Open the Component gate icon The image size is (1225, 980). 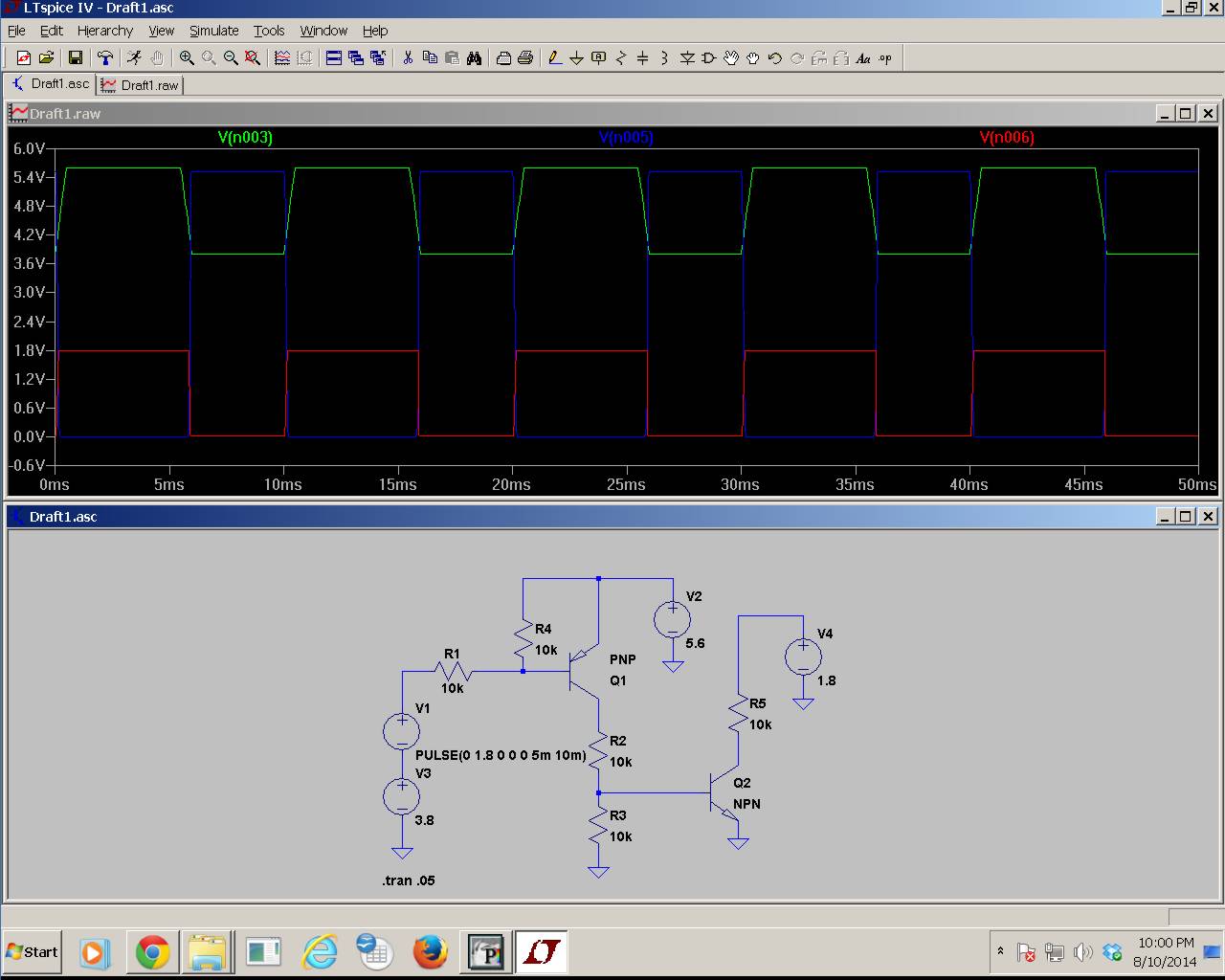709,58
